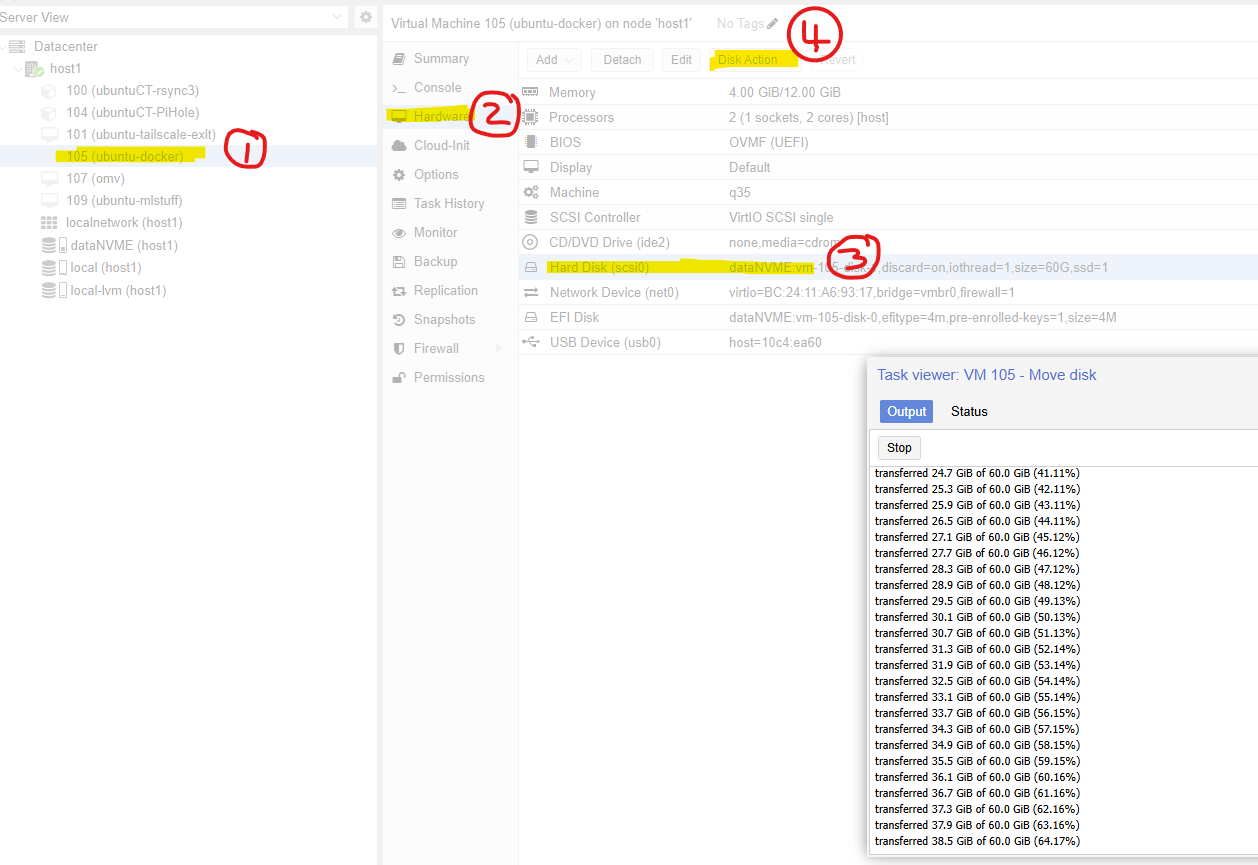Open the Add dropdown menu
This screenshot has width=1258, height=865.
(554, 59)
